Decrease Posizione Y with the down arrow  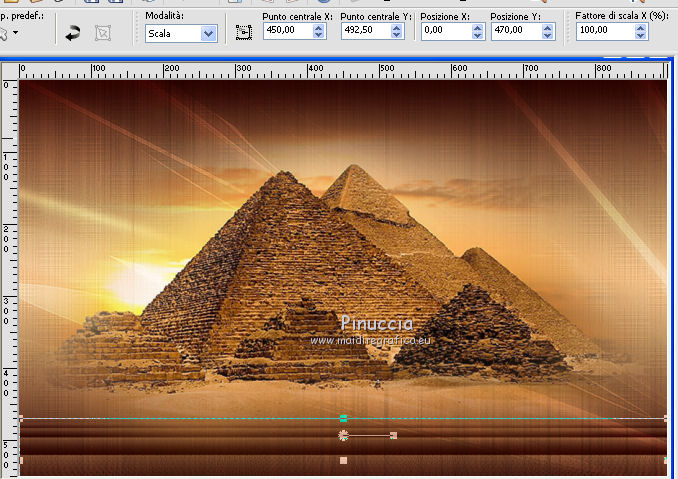(x=547, y=35)
